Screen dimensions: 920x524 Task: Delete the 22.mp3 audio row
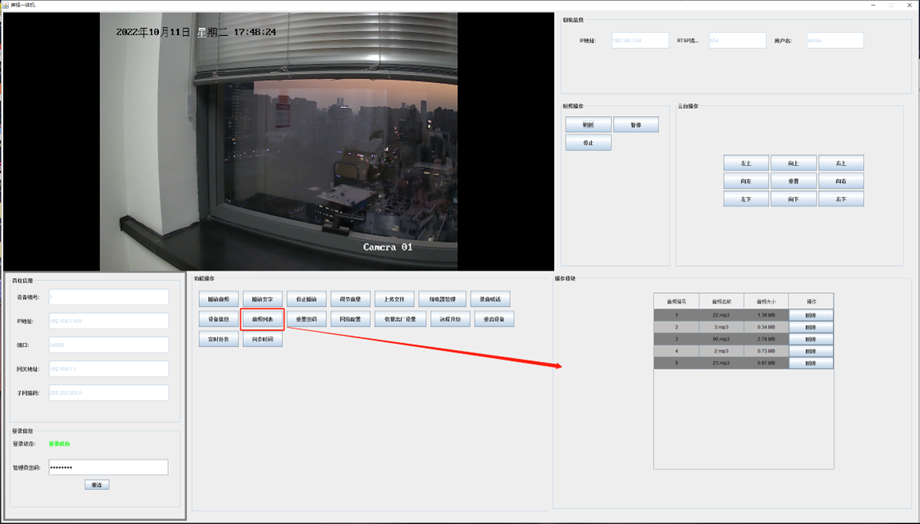point(811,315)
